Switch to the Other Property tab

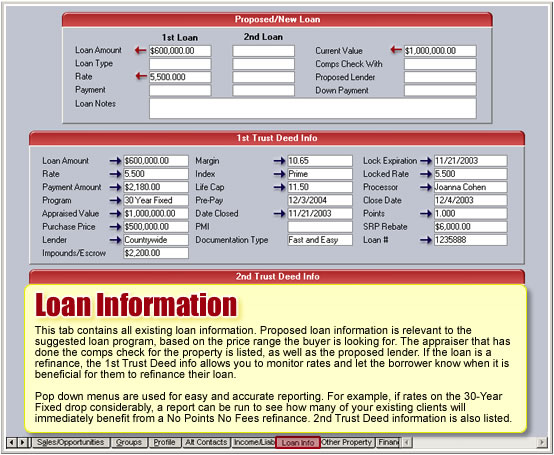(347, 442)
